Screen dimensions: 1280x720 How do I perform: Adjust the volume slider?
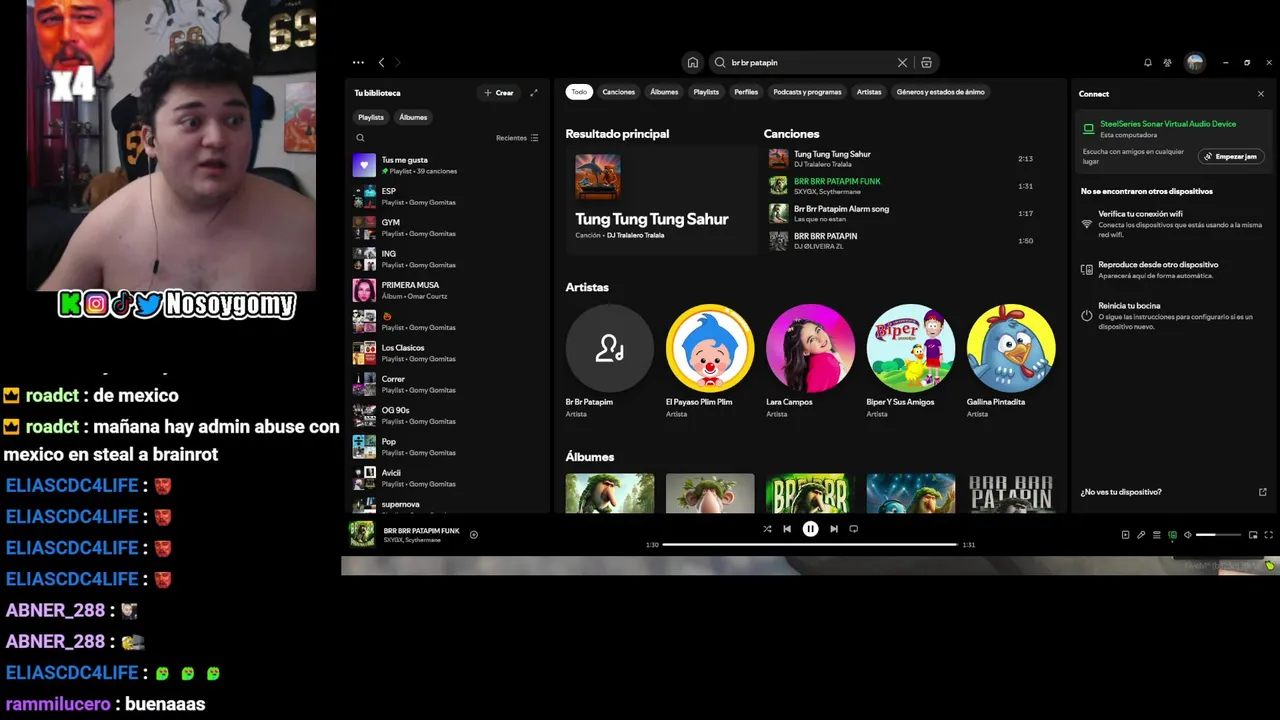coord(1219,535)
